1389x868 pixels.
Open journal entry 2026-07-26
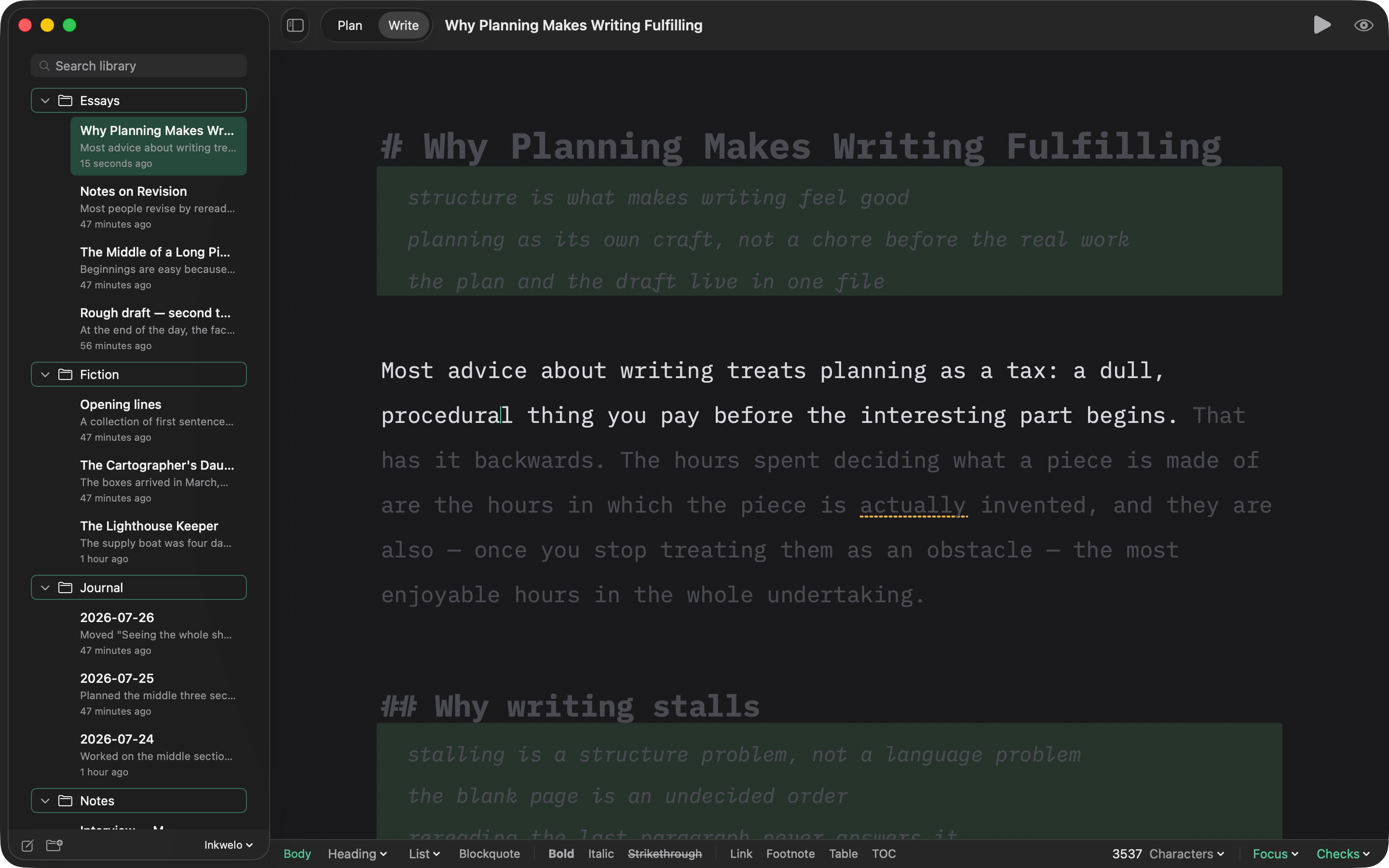pos(158,633)
